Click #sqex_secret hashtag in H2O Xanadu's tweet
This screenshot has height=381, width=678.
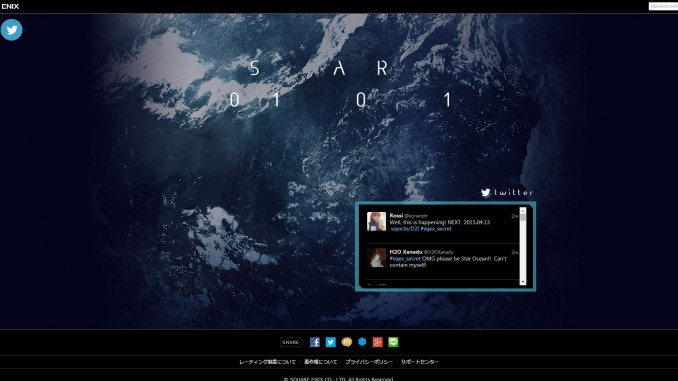tap(405, 259)
